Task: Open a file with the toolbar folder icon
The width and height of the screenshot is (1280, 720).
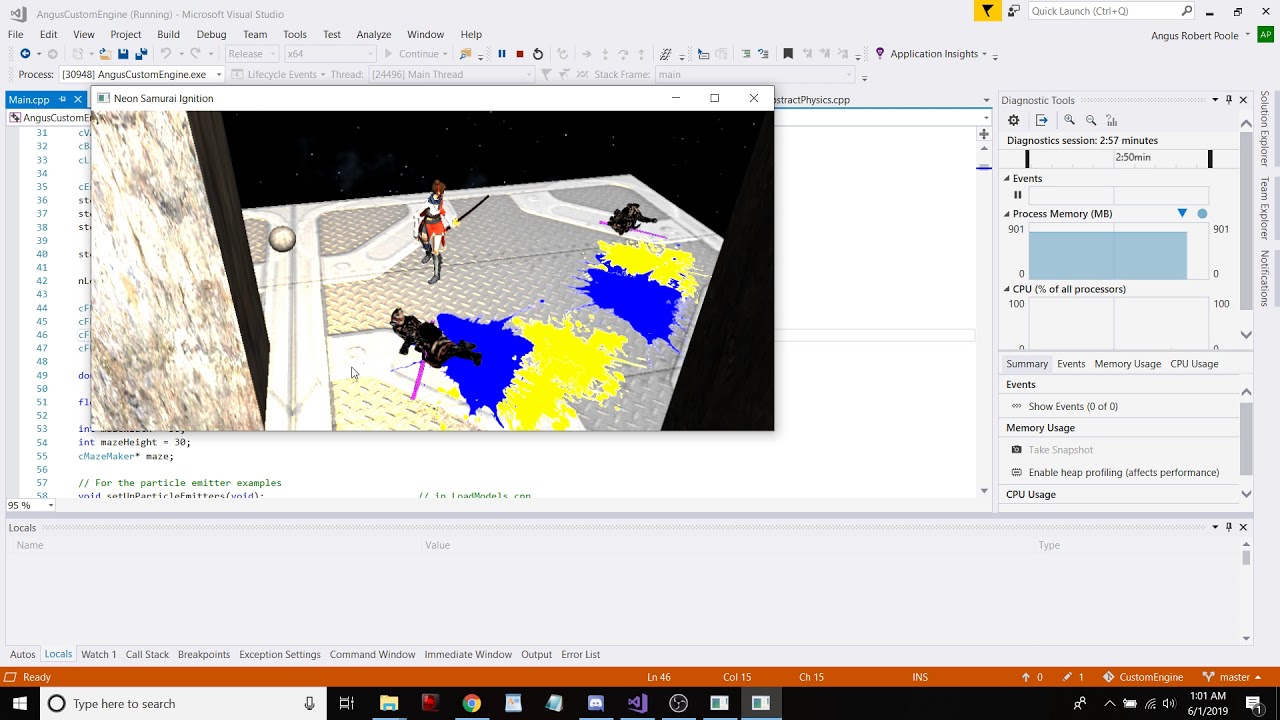Action: (105, 54)
